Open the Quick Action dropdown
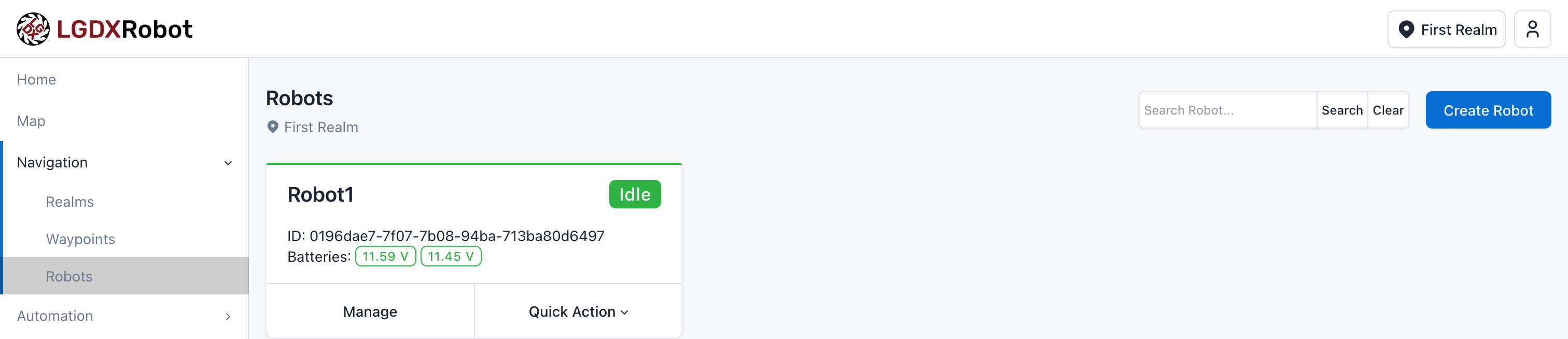1568x339 pixels. click(x=578, y=312)
